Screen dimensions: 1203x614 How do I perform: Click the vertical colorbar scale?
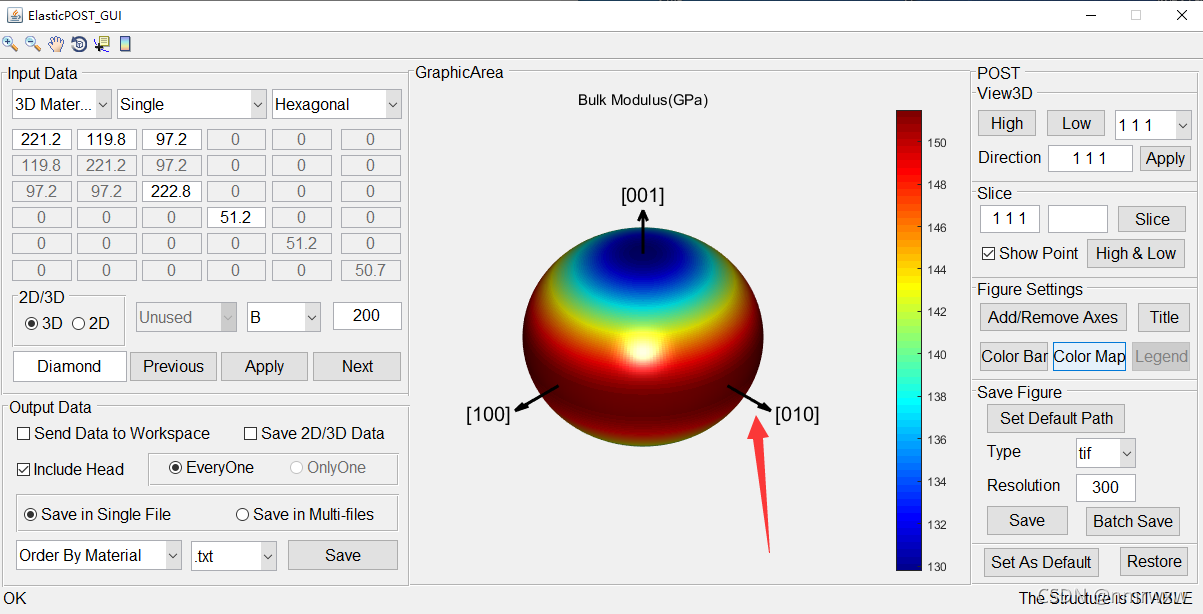click(x=909, y=340)
